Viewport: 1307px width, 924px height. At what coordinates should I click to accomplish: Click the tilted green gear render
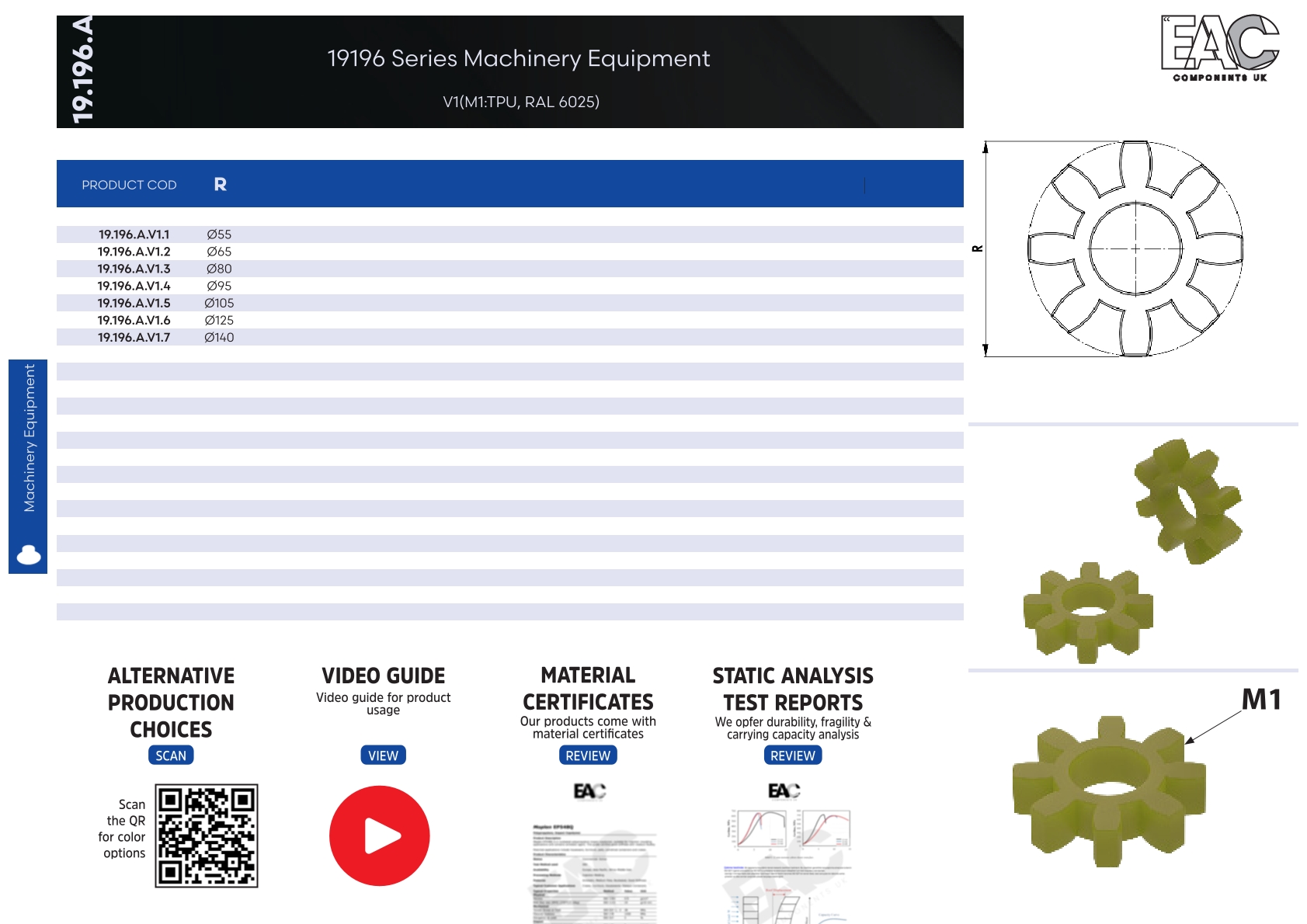[1187, 501]
